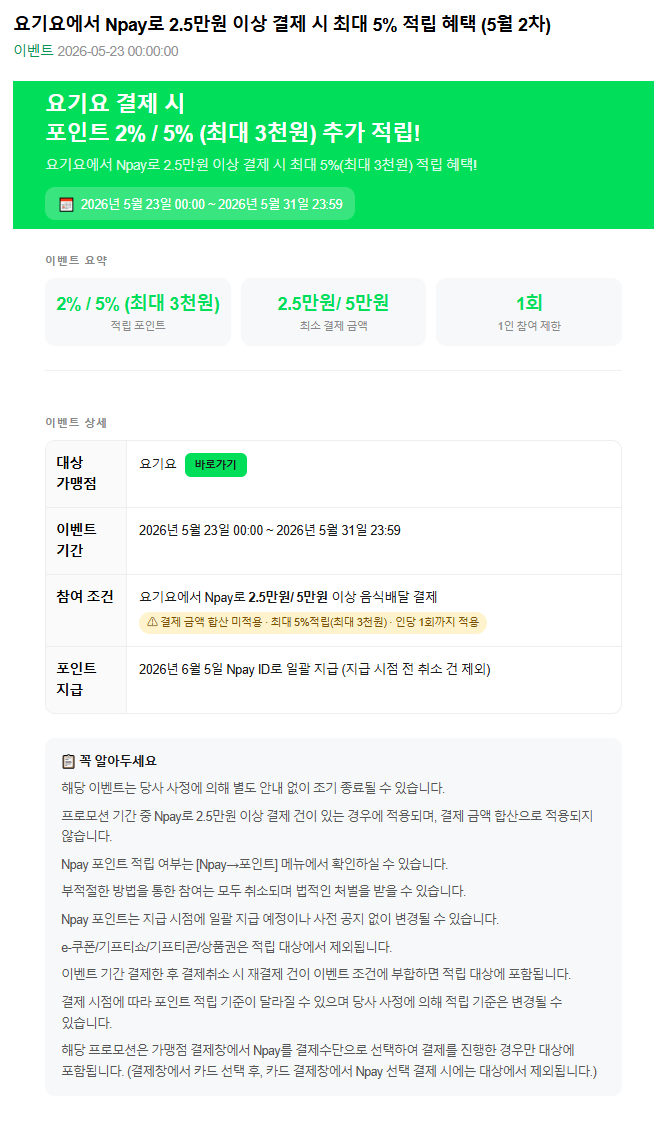Click the yellow 결제 금액 합산 미적용 notice badge
The height and width of the screenshot is (1138, 669).
(313, 622)
